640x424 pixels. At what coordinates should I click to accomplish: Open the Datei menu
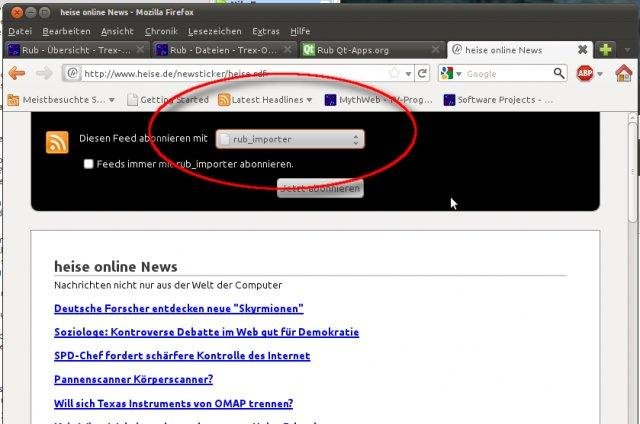click(x=20, y=31)
